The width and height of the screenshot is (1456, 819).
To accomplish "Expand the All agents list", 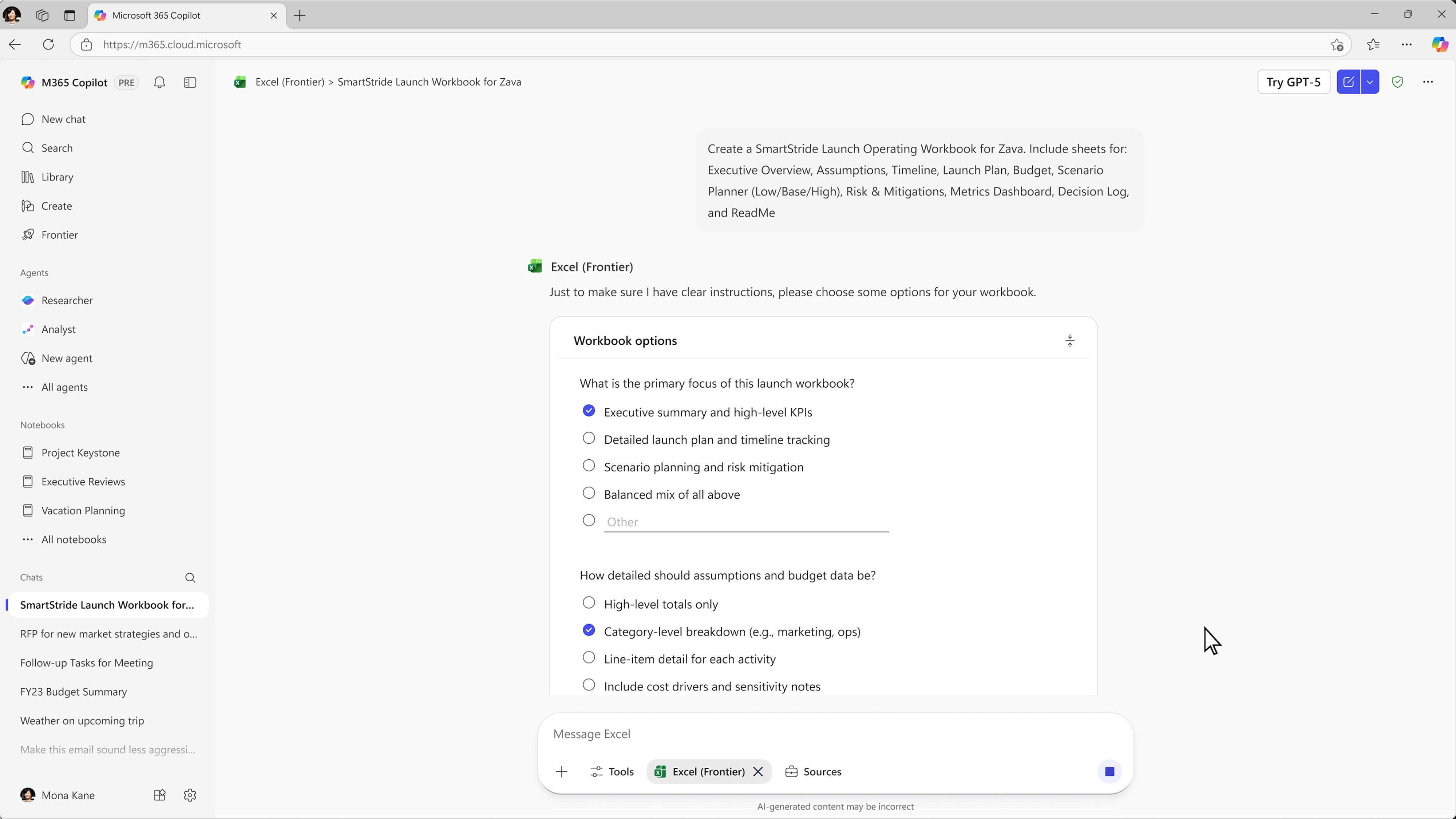I will pyautogui.click(x=64, y=387).
